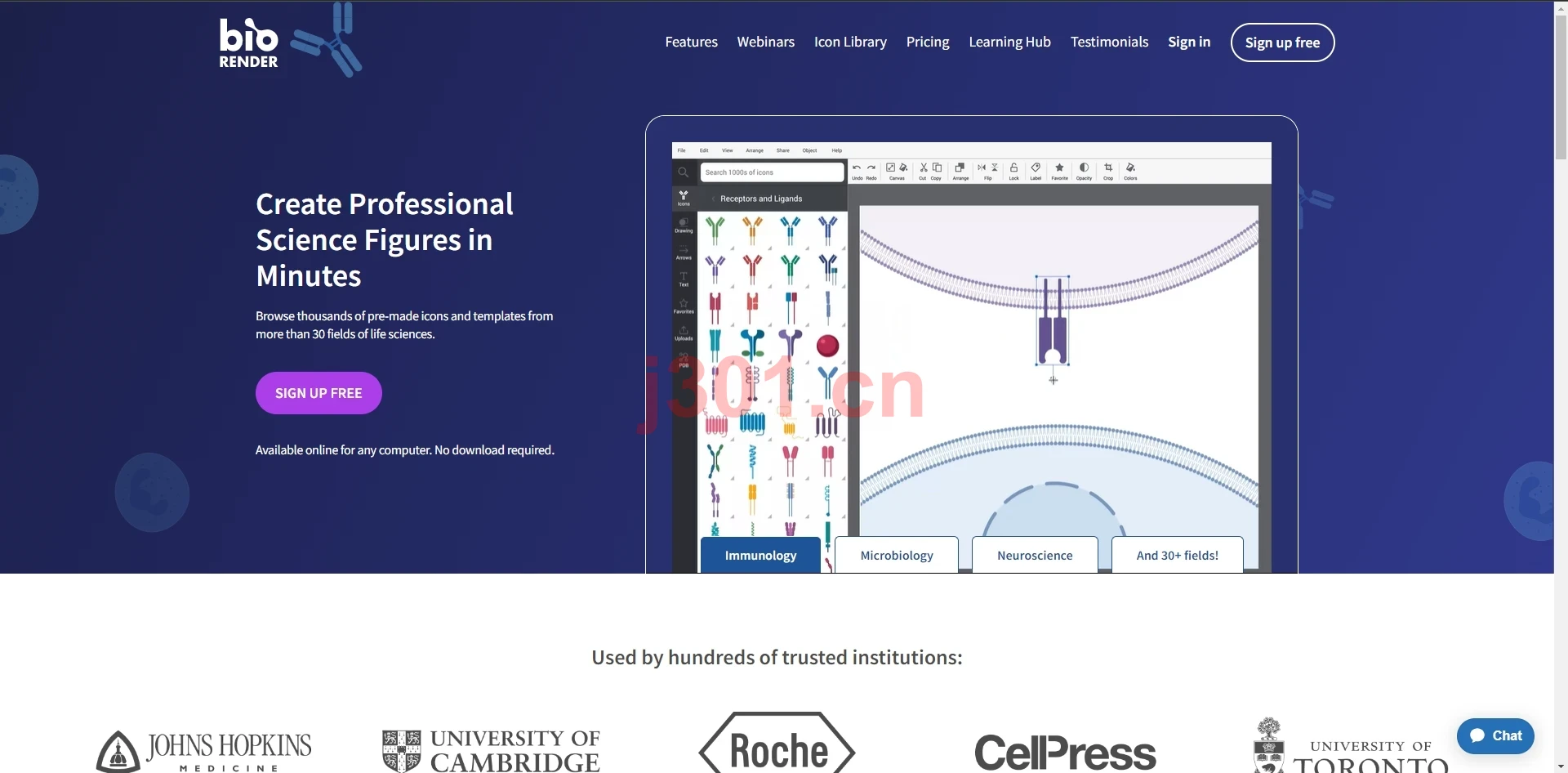
Task: Open the View menu in the editor
Action: pos(728,150)
